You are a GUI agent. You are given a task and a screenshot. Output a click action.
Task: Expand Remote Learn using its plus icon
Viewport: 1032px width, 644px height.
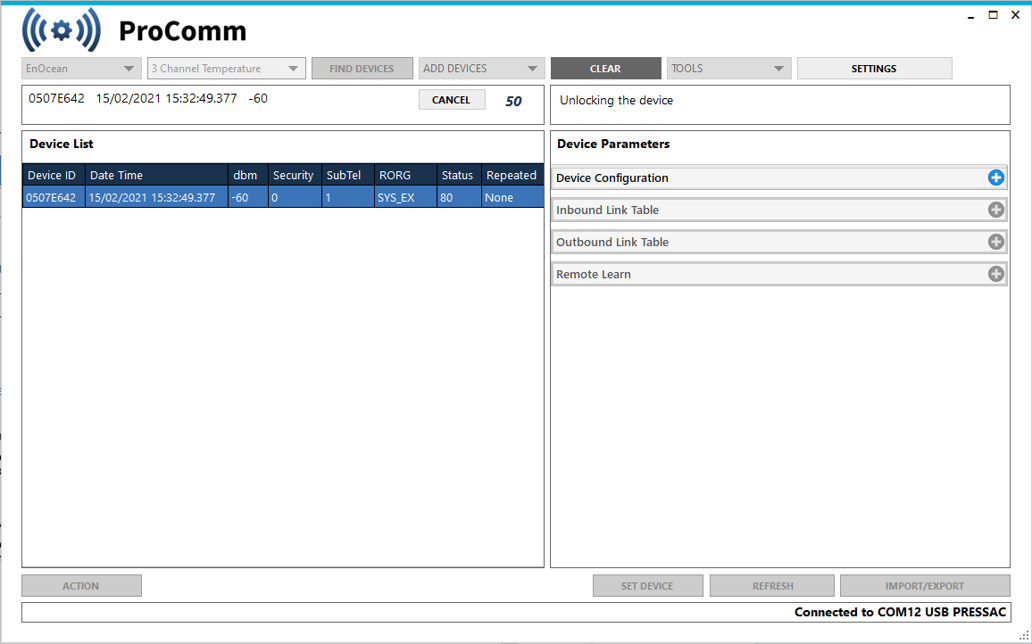point(996,273)
